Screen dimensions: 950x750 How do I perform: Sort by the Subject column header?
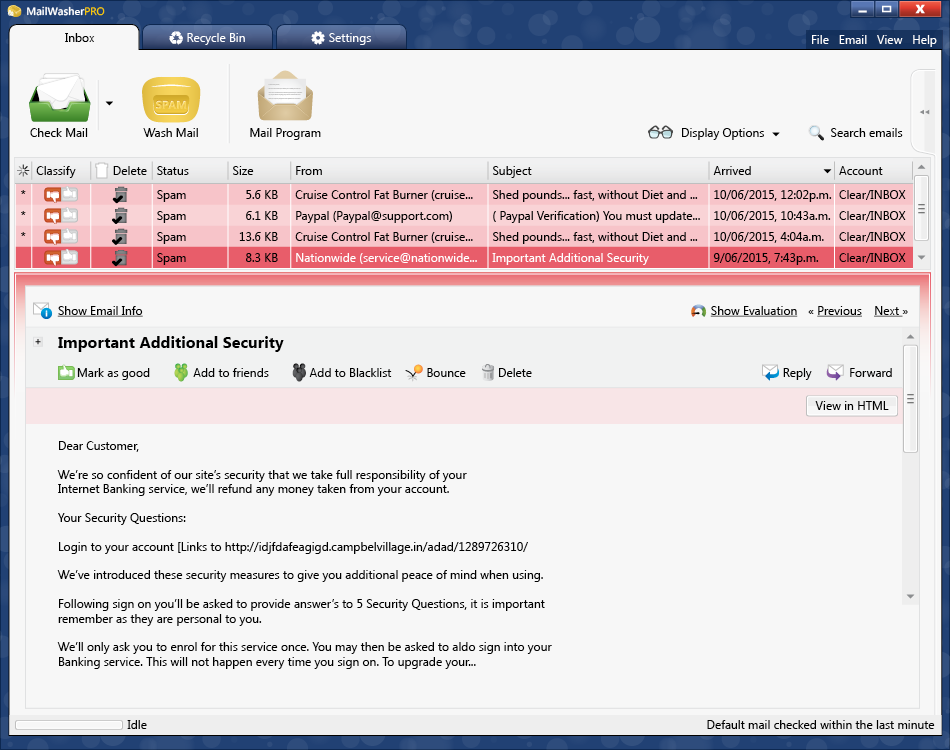click(x=598, y=171)
